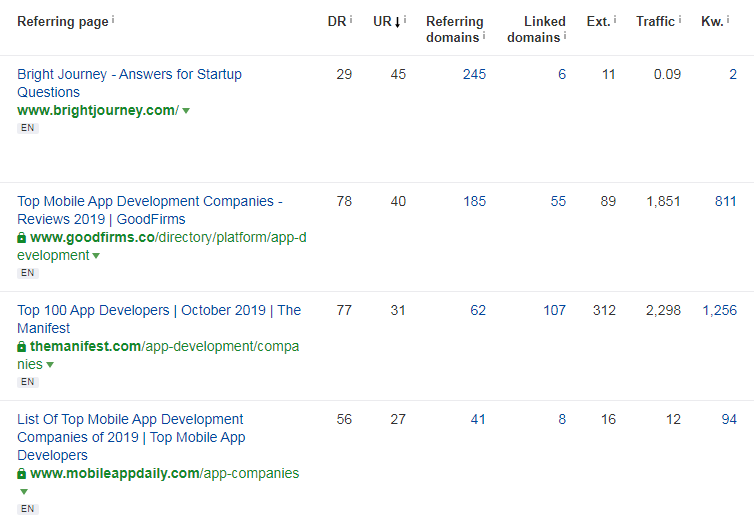The image size is (754, 525).
Task: Open List Of Top Mobile App Development Companies link
Action: [131, 437]
